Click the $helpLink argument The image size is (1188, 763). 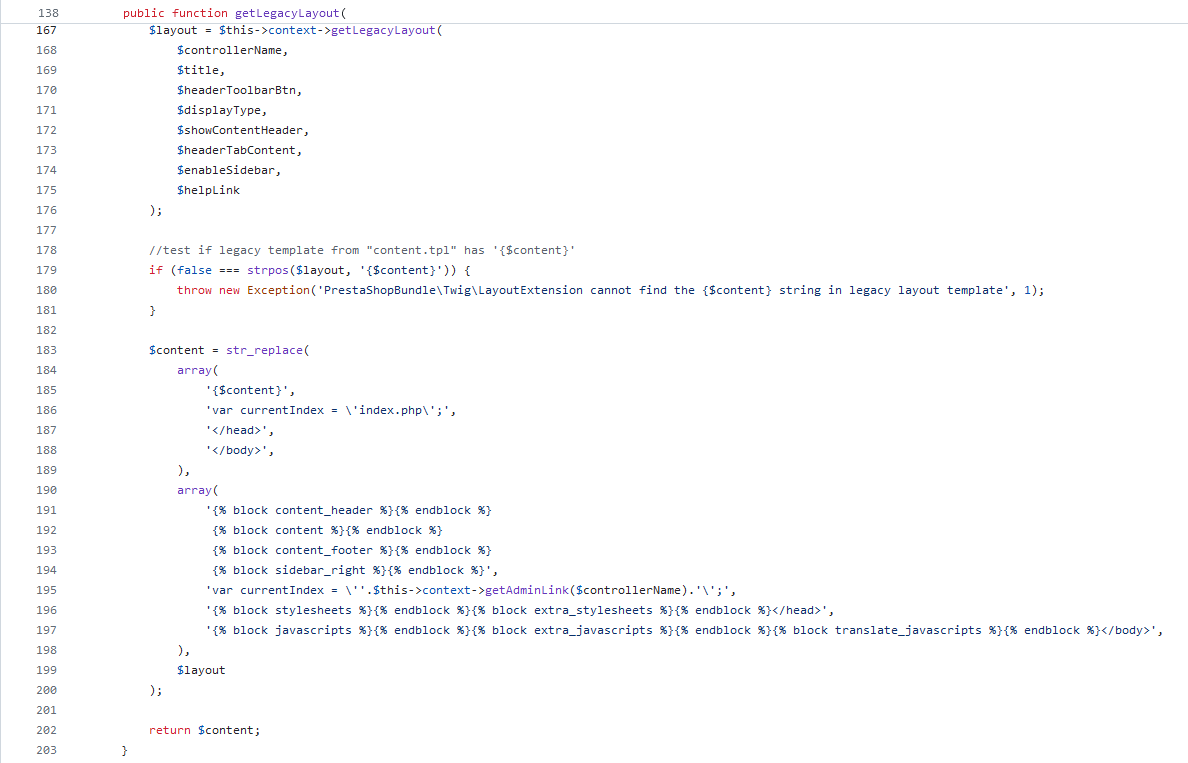pyautogui.click(x=208, y=190)
